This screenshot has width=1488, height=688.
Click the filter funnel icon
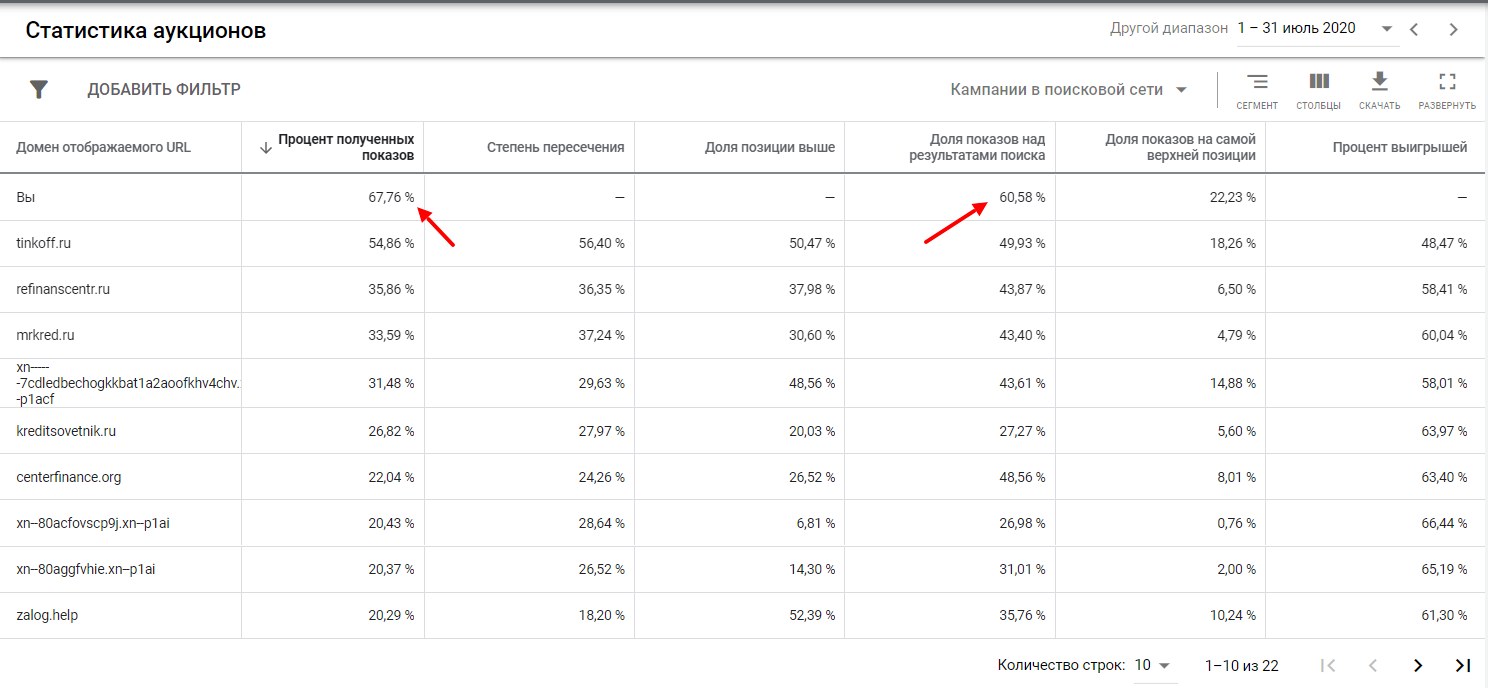coord(39,90)
